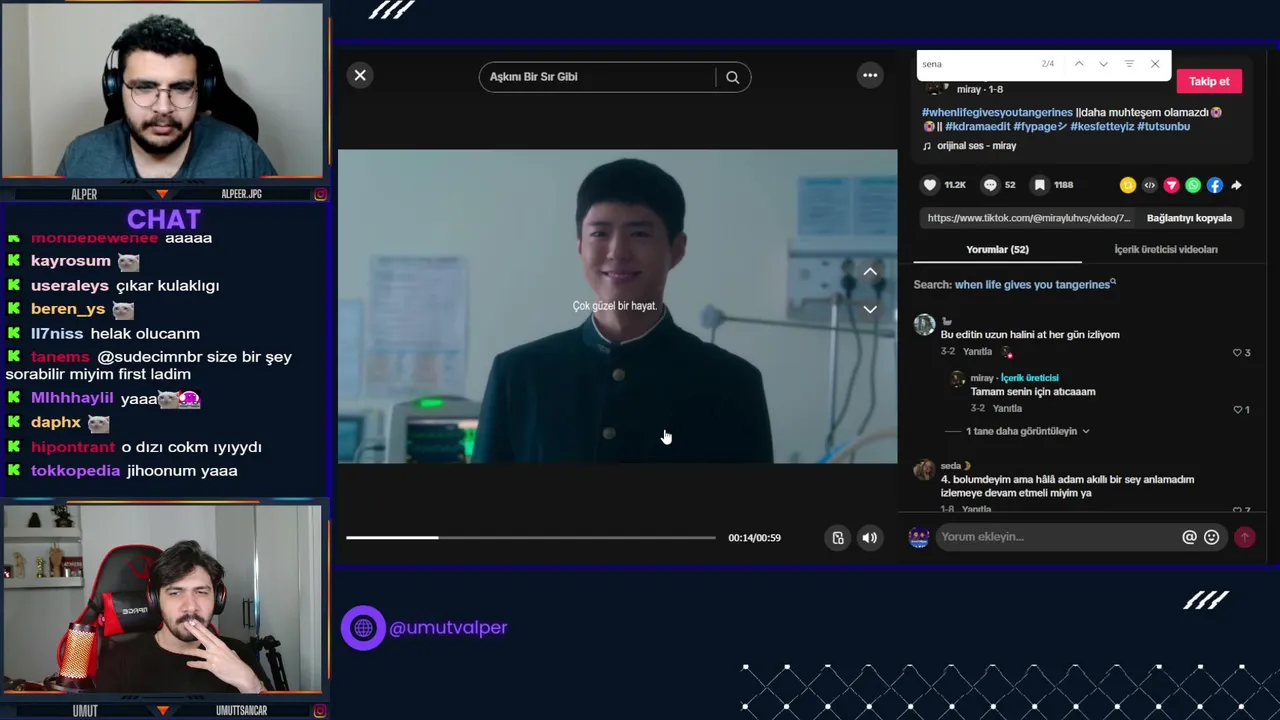
Task: Open emoji picker in comment box
Action: (1212, 537)
